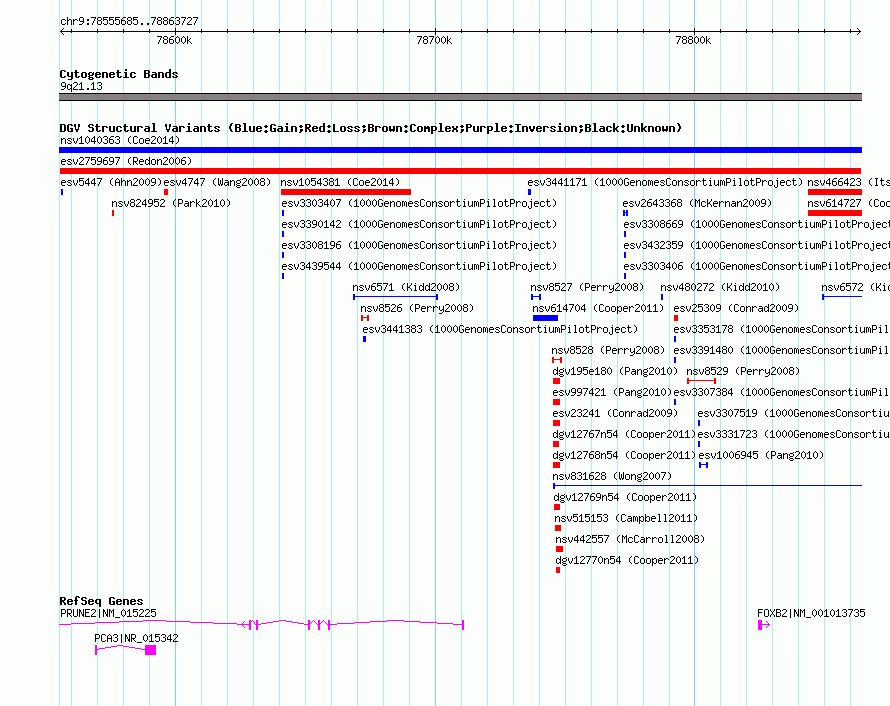The image size is (890, 706).
Task: Click the 78700k position on the ruler
Action: click(x=433, y=40)
